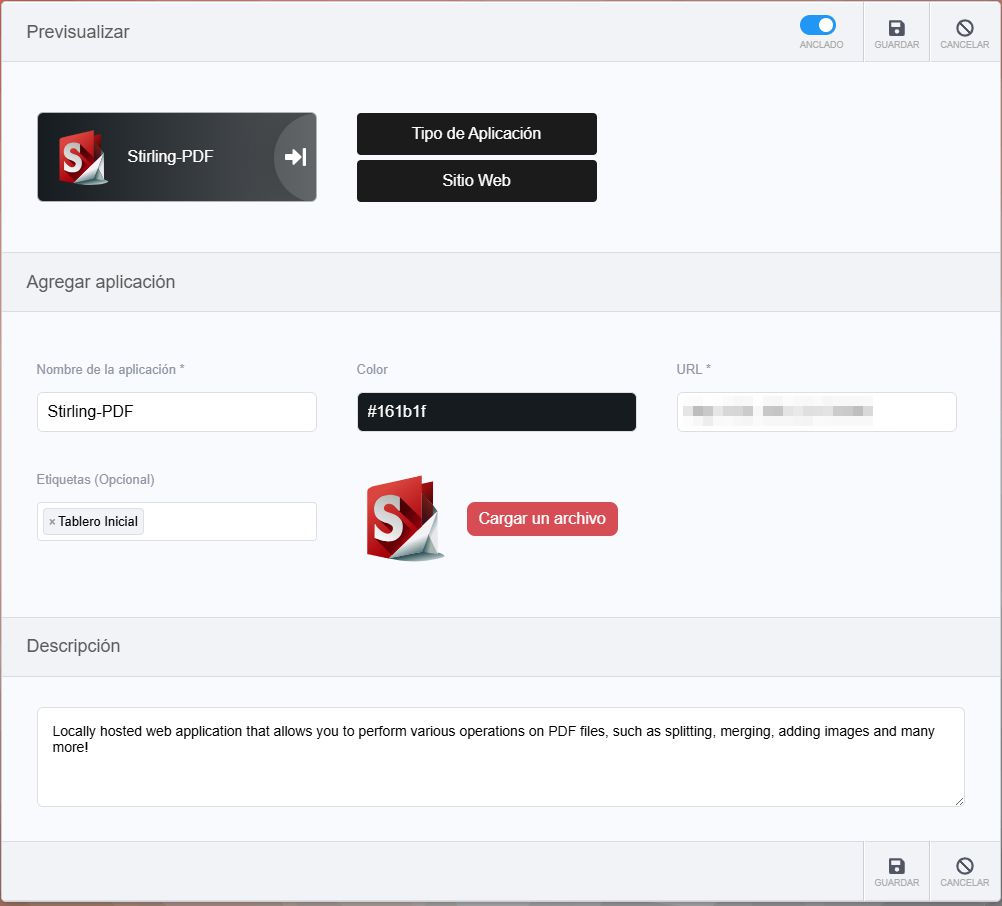Open the Etiquetas tags field

[x=230, y=521]
